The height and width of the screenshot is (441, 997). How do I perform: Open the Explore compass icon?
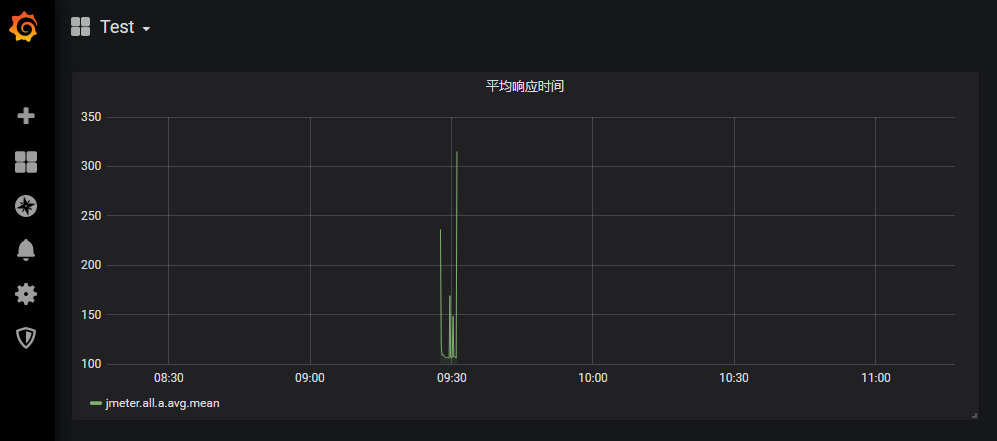click(x=26, y=206)
